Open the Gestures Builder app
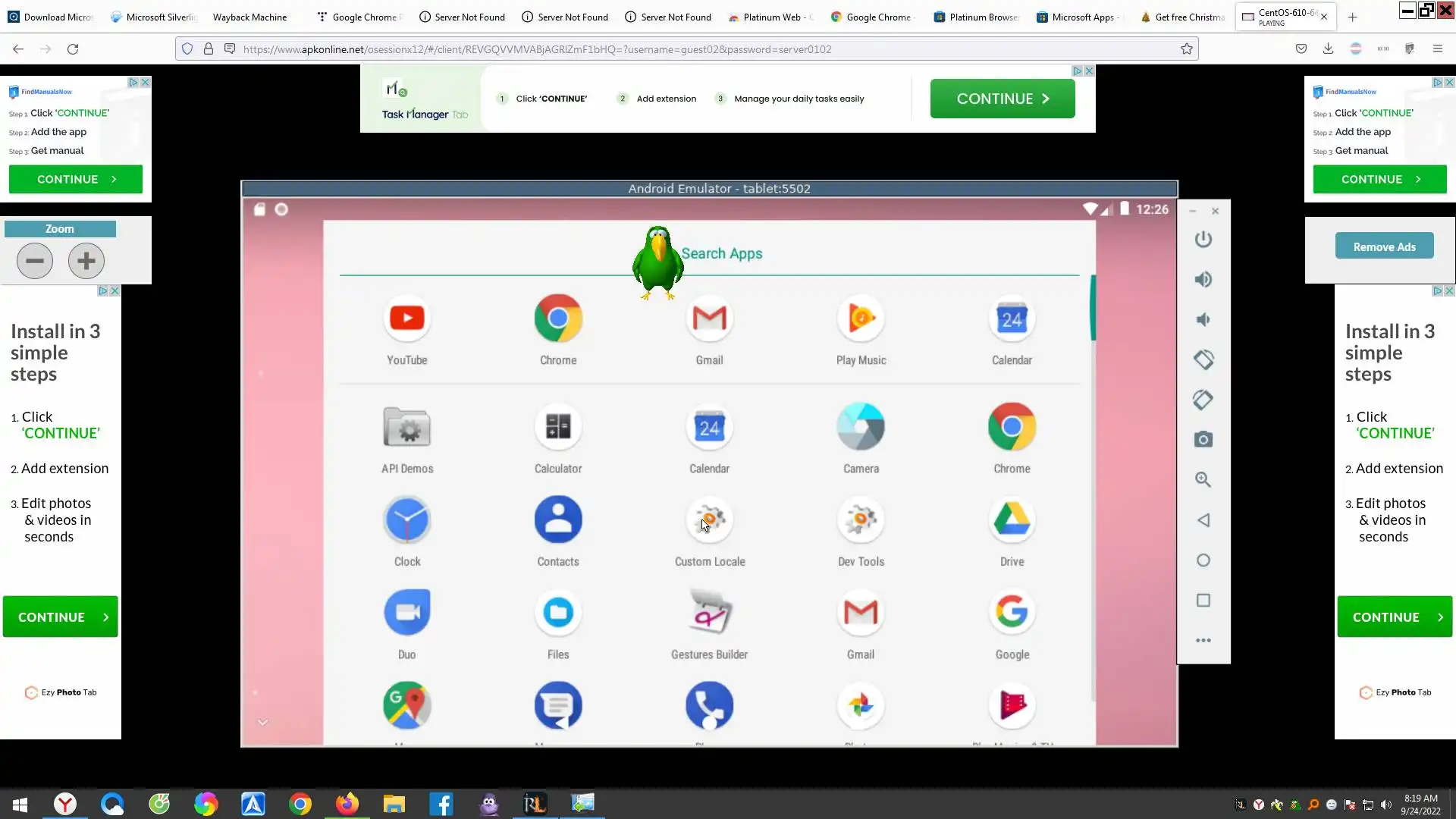Viewport: 1456px width, 819px height. point(709,613)
